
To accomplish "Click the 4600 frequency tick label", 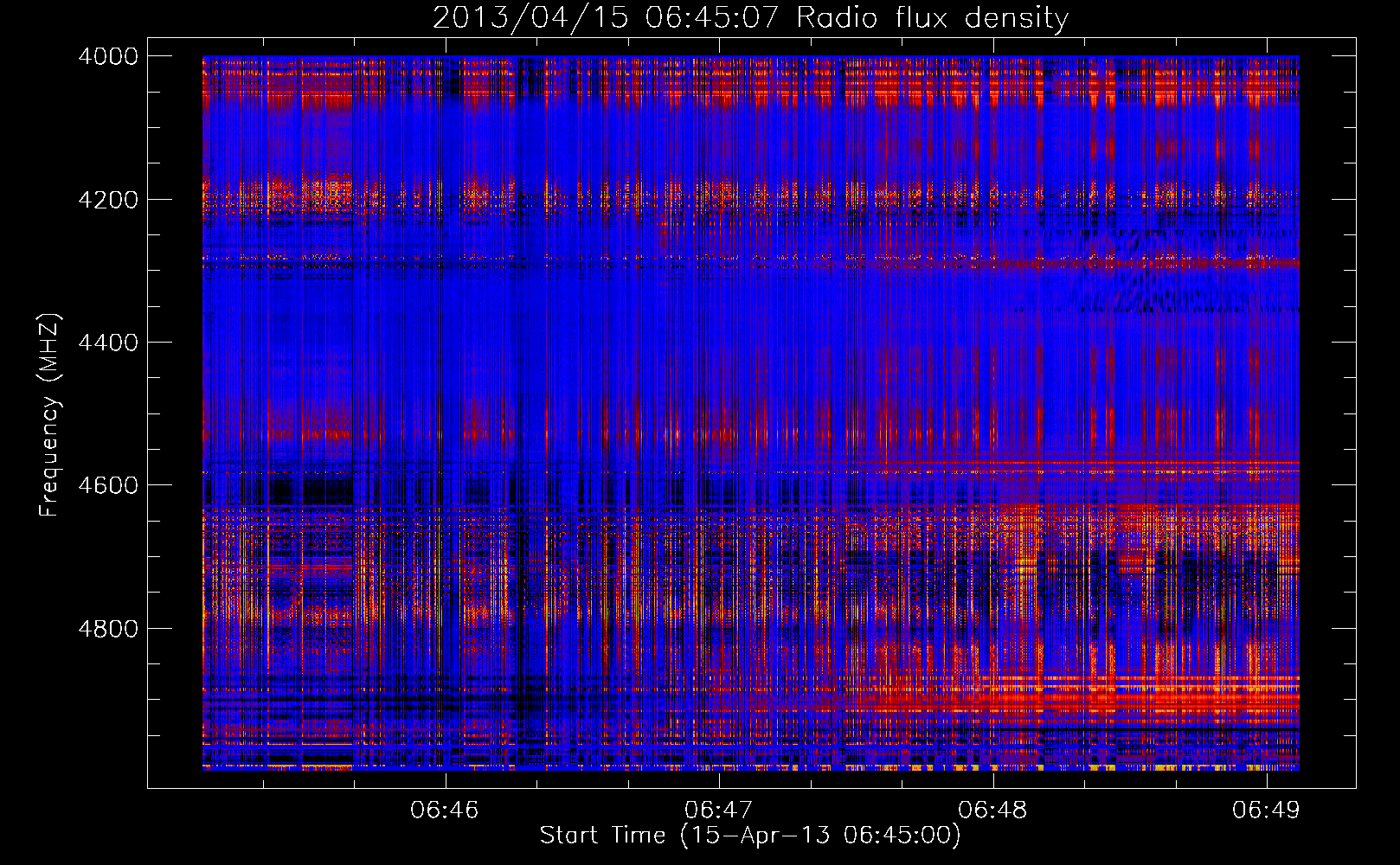I will [x=108, y=485].
